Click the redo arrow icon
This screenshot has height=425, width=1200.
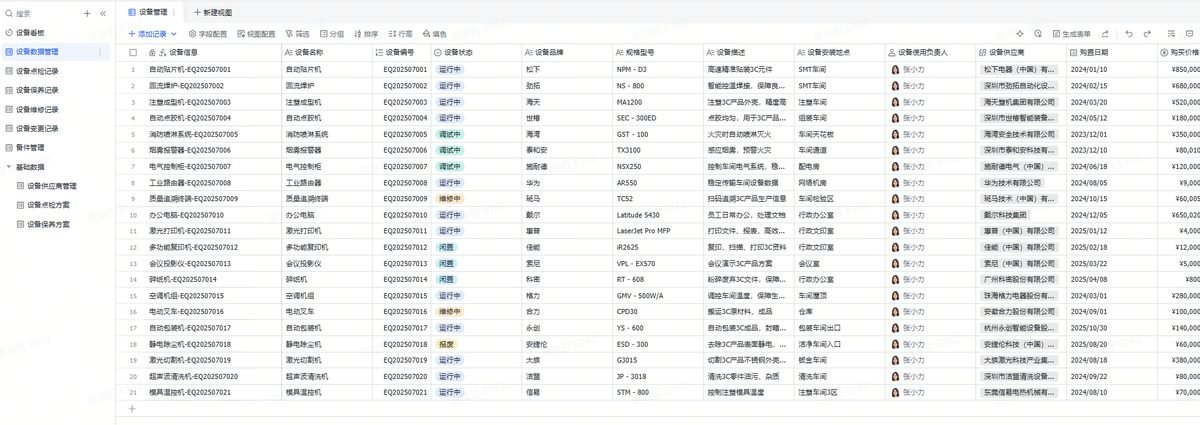tap(1148, 33)
